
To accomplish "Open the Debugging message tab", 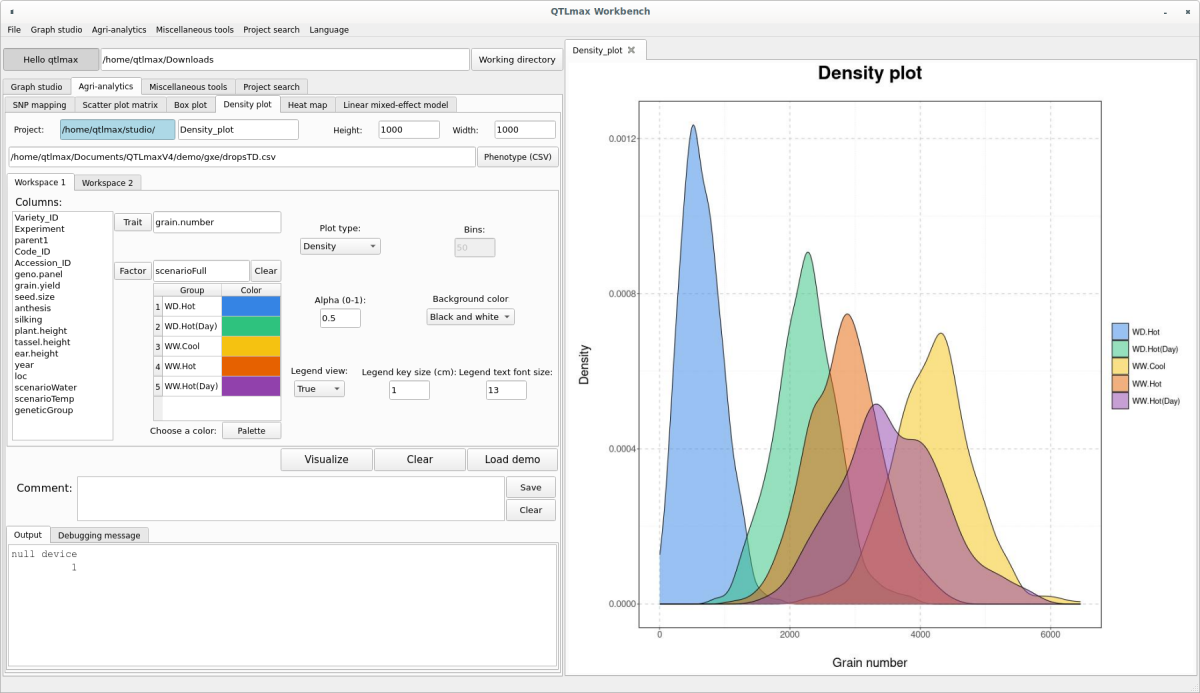I will tap(99, 536).
